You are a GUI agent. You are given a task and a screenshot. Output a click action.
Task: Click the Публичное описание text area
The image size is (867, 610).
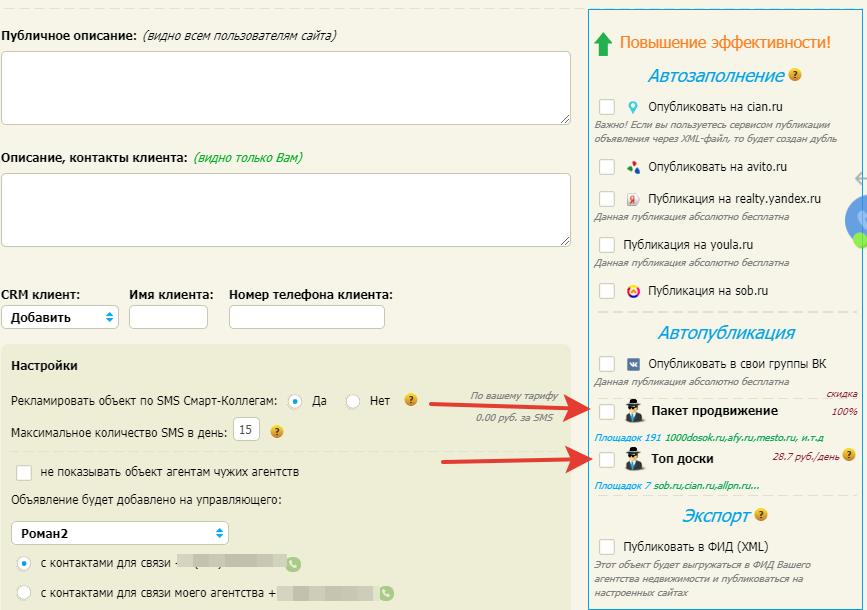coord(285,88)
